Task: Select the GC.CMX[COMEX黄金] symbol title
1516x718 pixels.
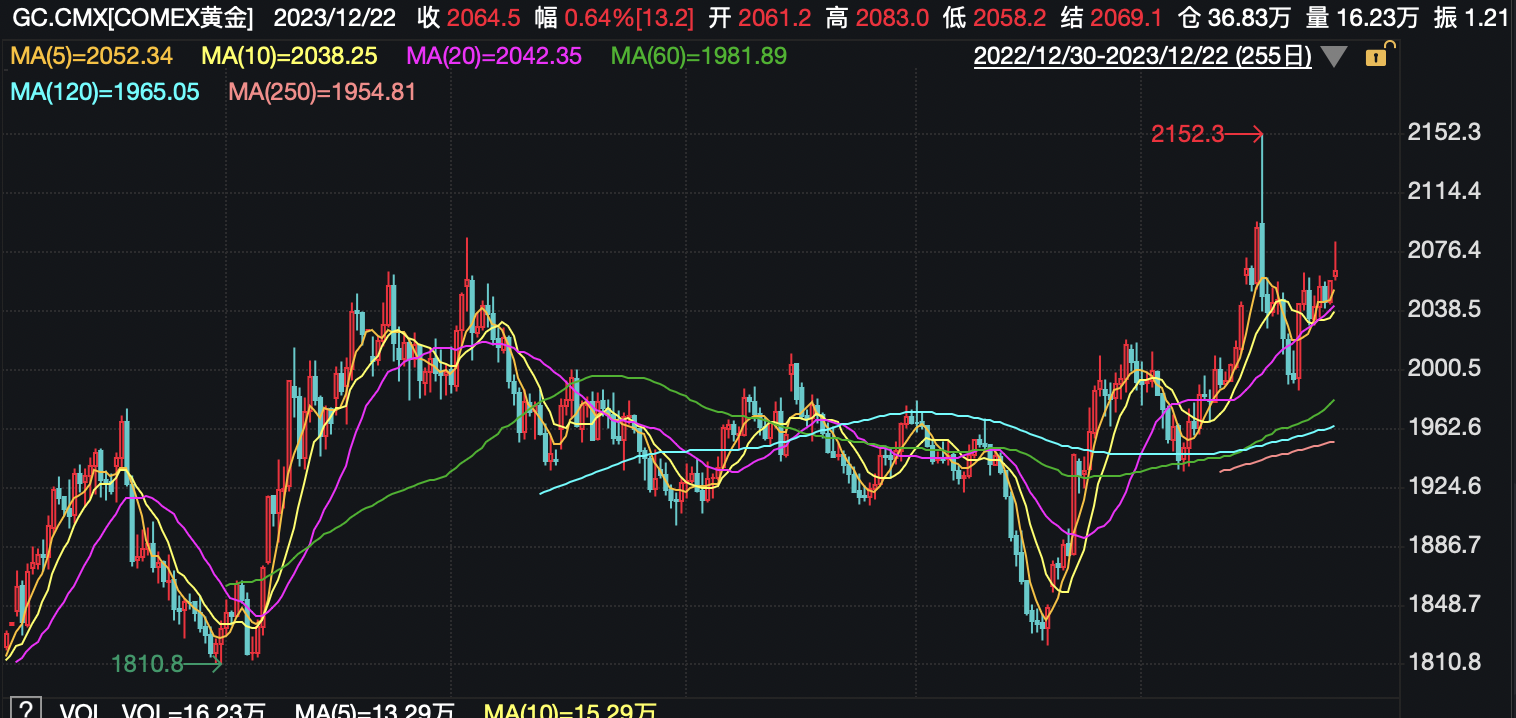Action: [132, 18]
